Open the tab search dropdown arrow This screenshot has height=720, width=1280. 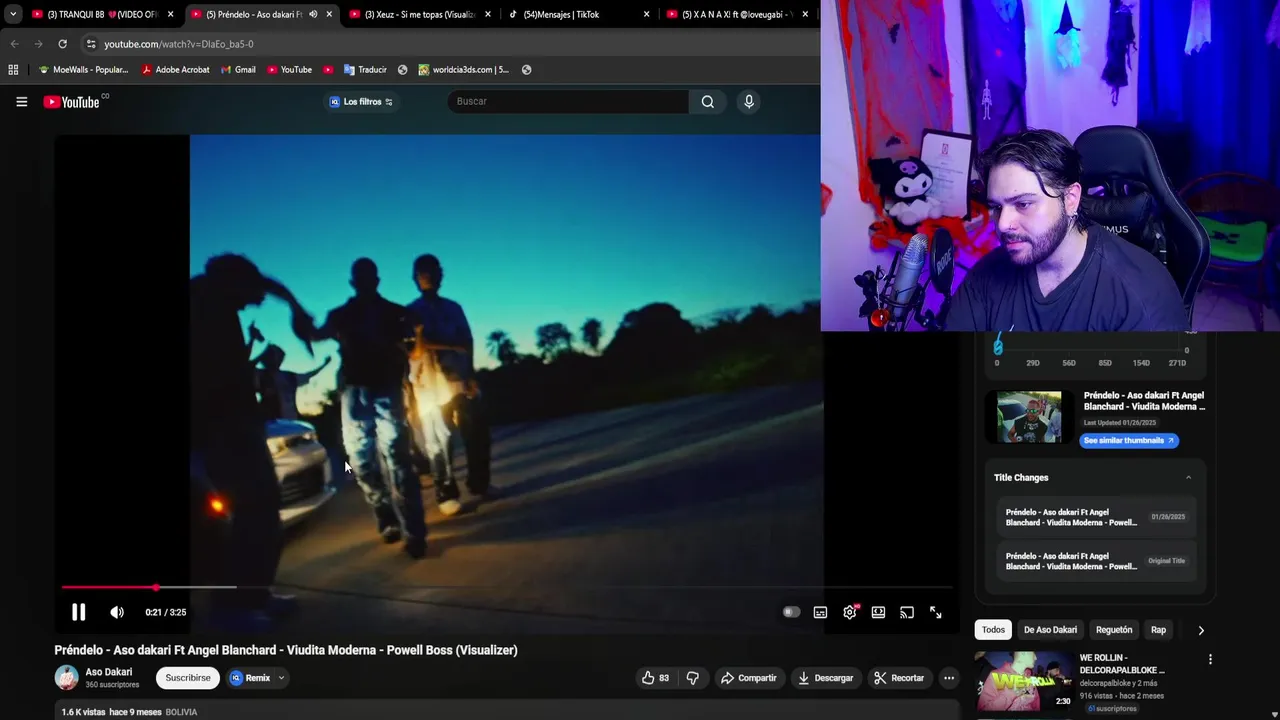coord(12,14)
